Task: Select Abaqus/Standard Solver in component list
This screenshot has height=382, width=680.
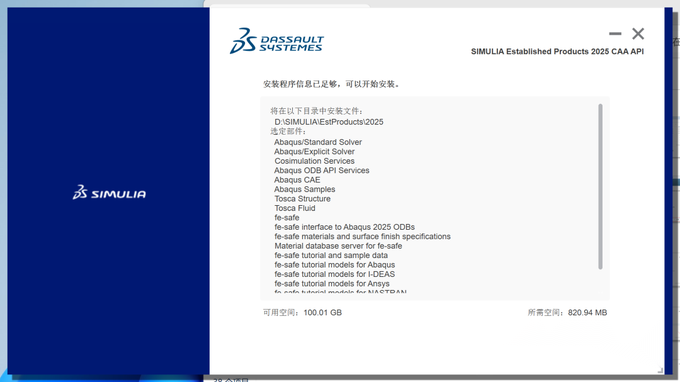Action: [318, 142]
